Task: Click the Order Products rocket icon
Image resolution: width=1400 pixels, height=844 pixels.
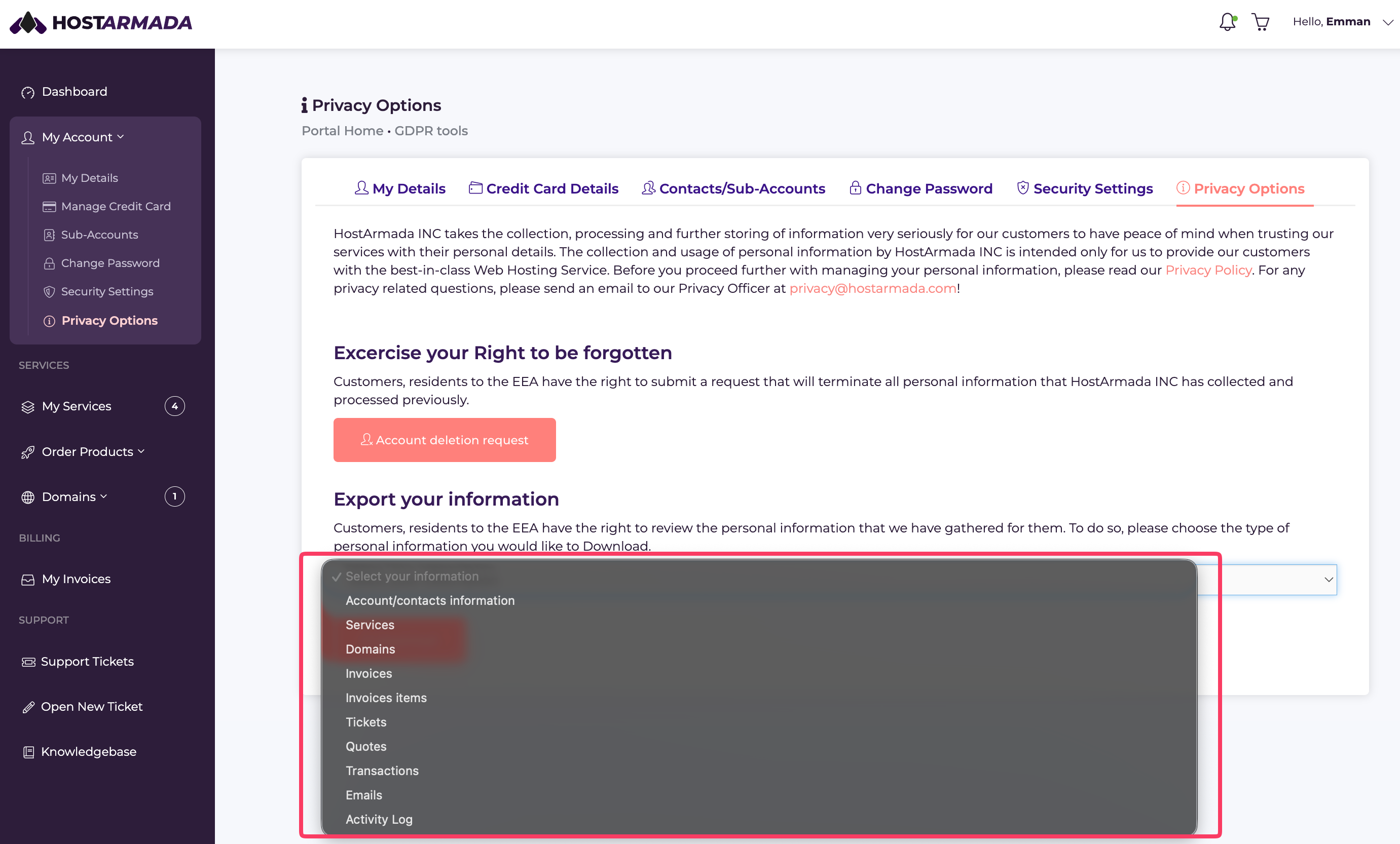Action: 28,452
